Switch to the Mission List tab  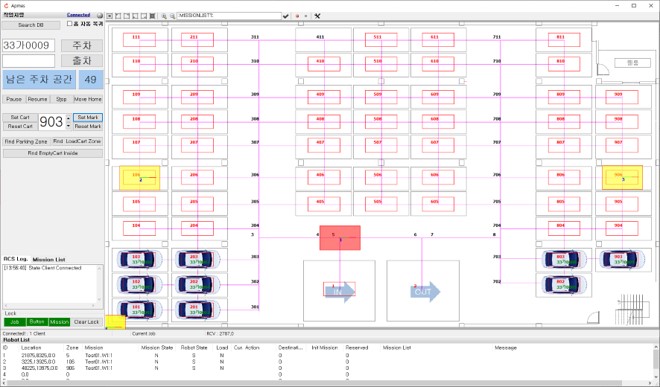coord(49,259)
